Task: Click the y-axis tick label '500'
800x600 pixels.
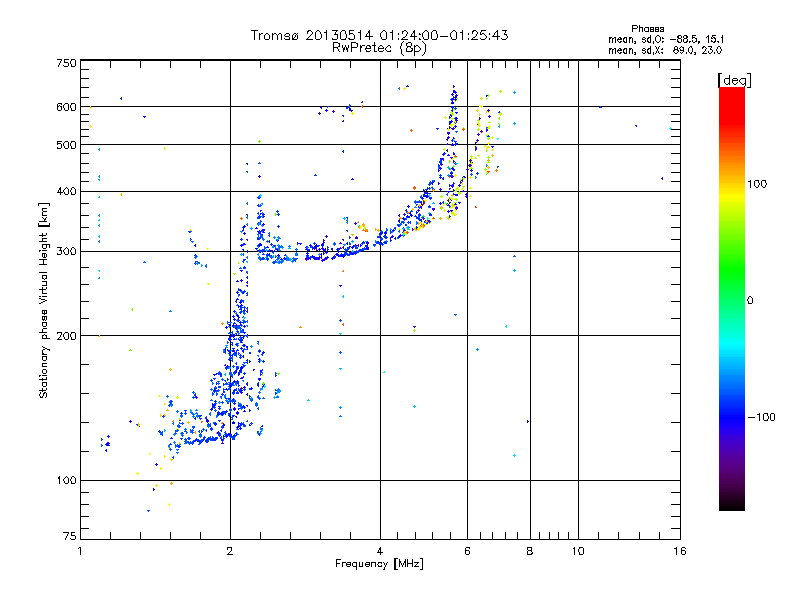Action: (x=66, y=145)
